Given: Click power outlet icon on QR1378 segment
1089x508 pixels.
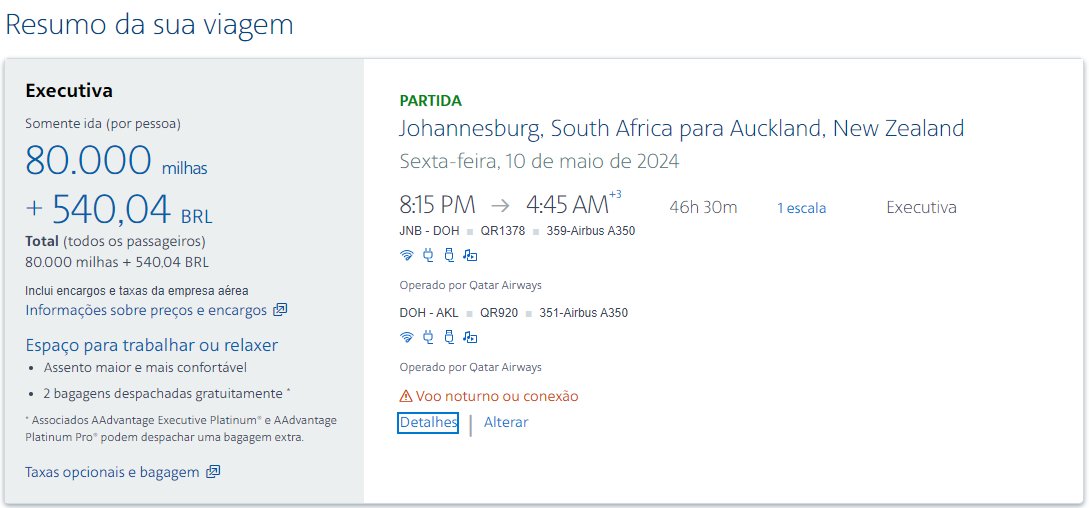Looking at the screenshot, I should click(x=428, y=255).
